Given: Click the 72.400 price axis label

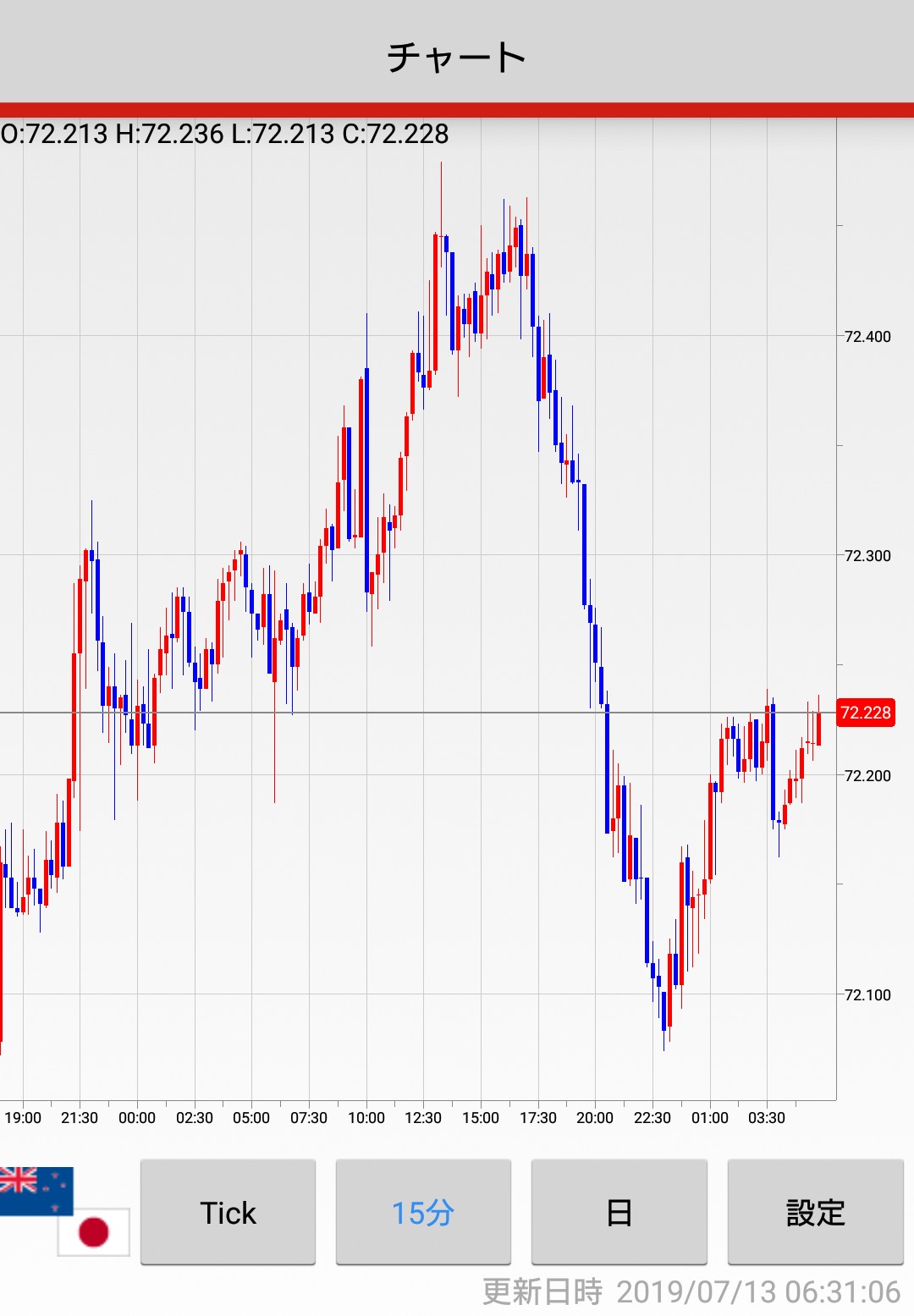Looking at the screenshot, I should coord(867,337).
